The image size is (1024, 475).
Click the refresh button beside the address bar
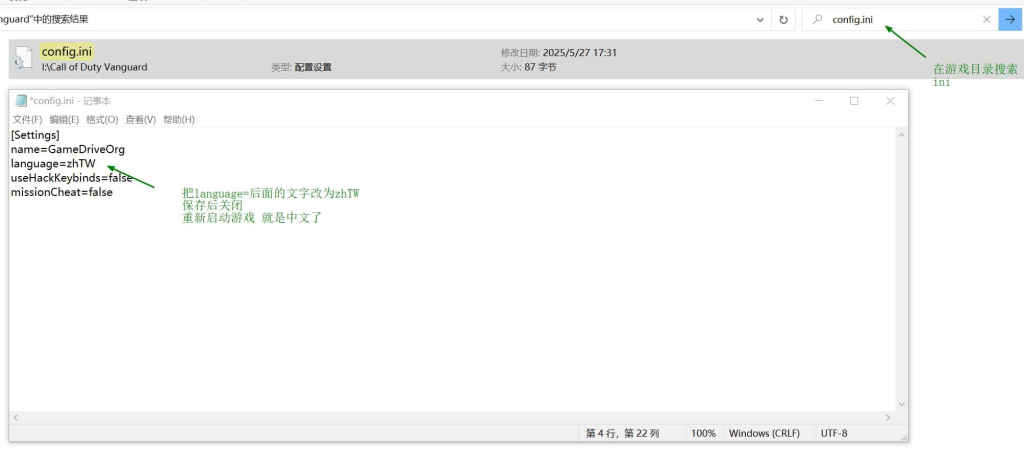click(x=783, y=19)
